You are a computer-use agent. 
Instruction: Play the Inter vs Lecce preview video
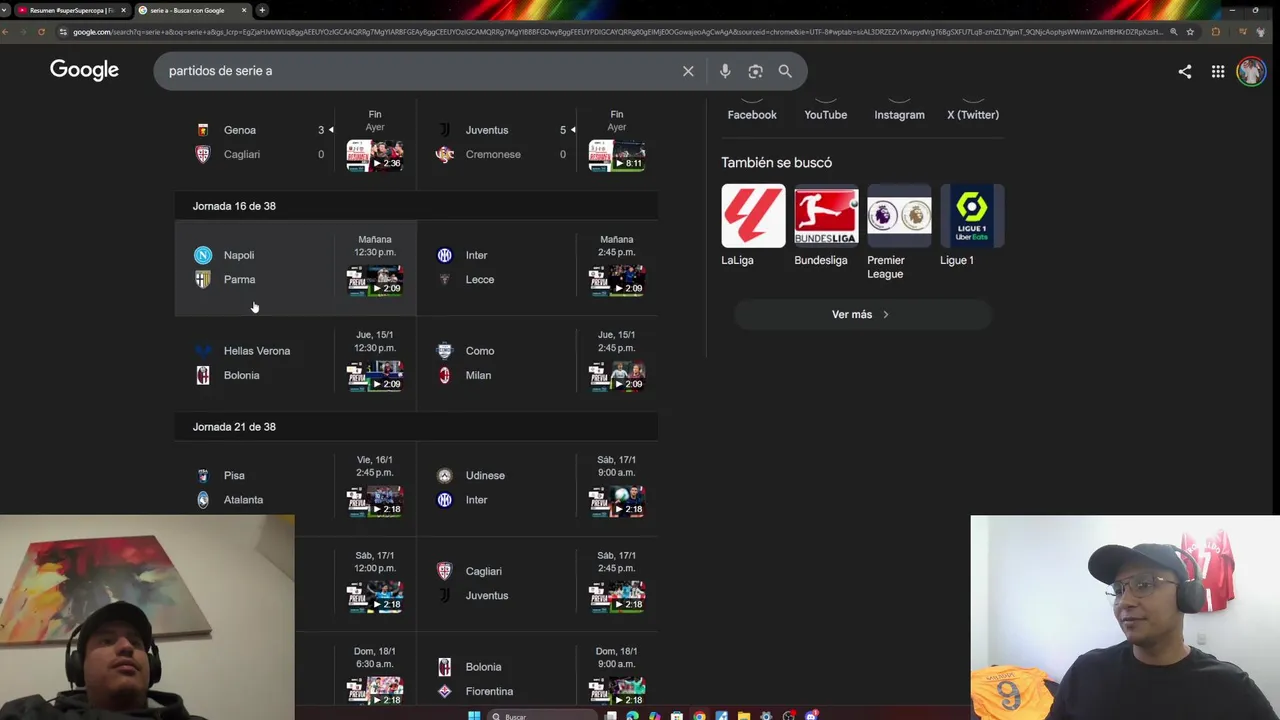(617, 280)
